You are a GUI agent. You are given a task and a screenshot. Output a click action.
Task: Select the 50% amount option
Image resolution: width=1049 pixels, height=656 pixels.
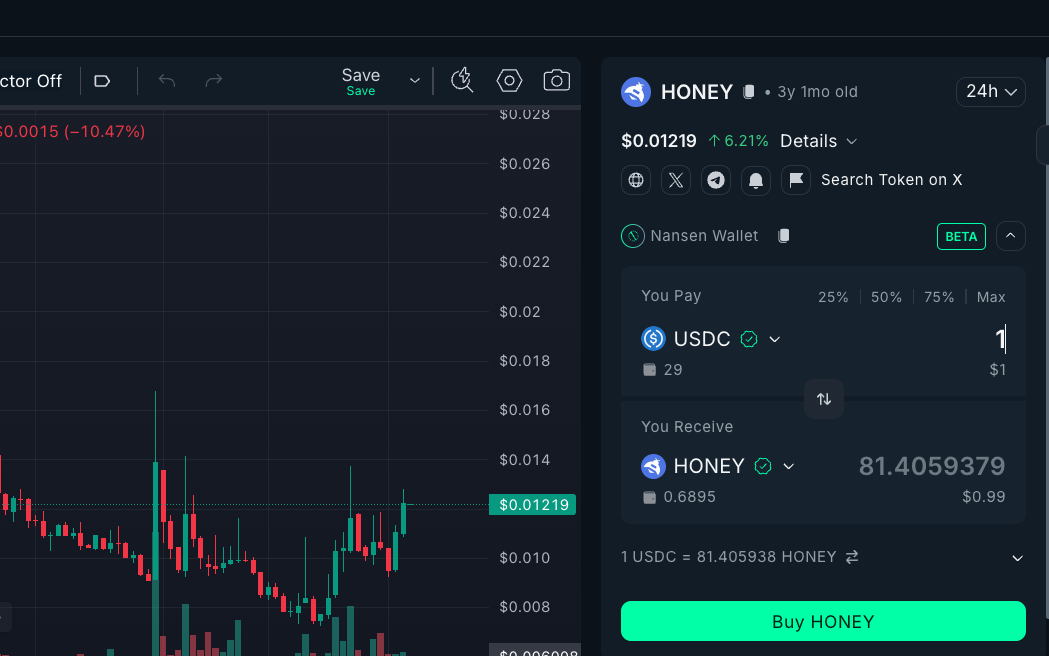(x=886, y=297)
